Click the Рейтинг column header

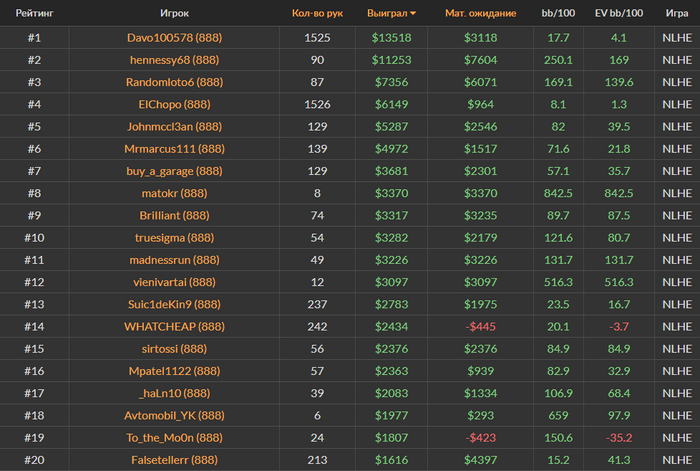point(34,13)
